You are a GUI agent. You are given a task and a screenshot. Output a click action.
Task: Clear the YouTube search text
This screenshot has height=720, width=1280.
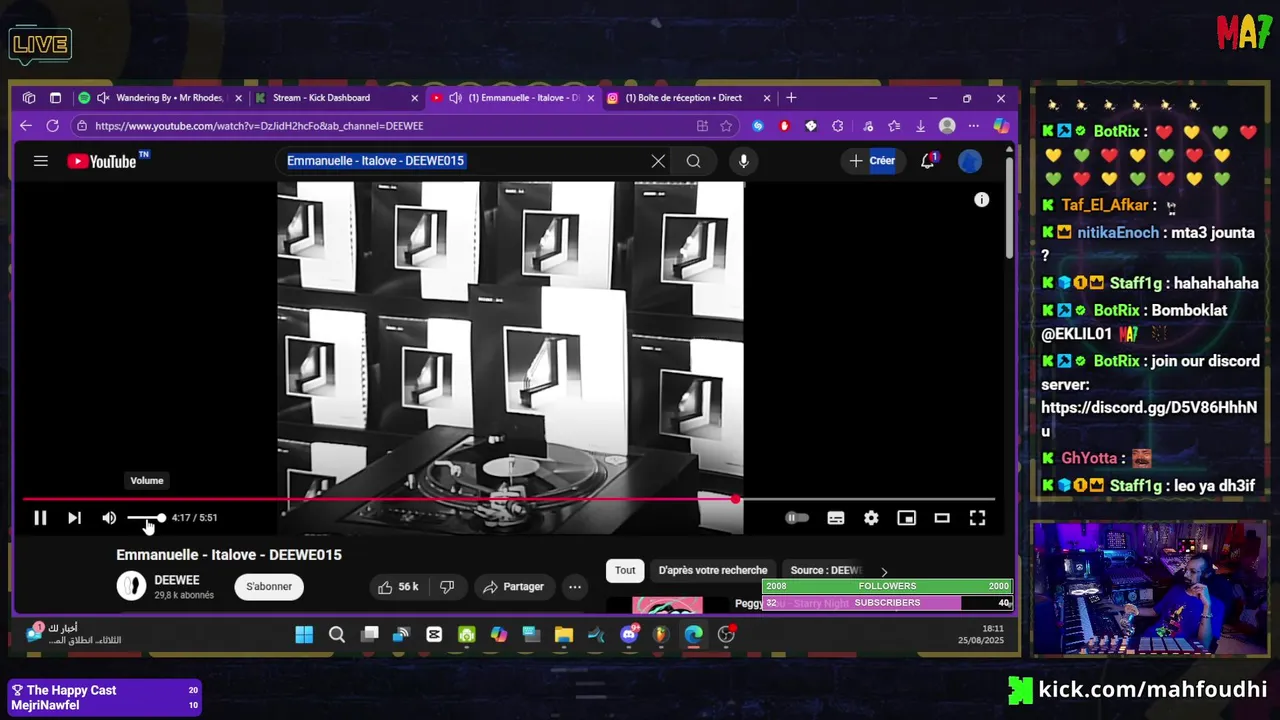[x=658, y=161]
